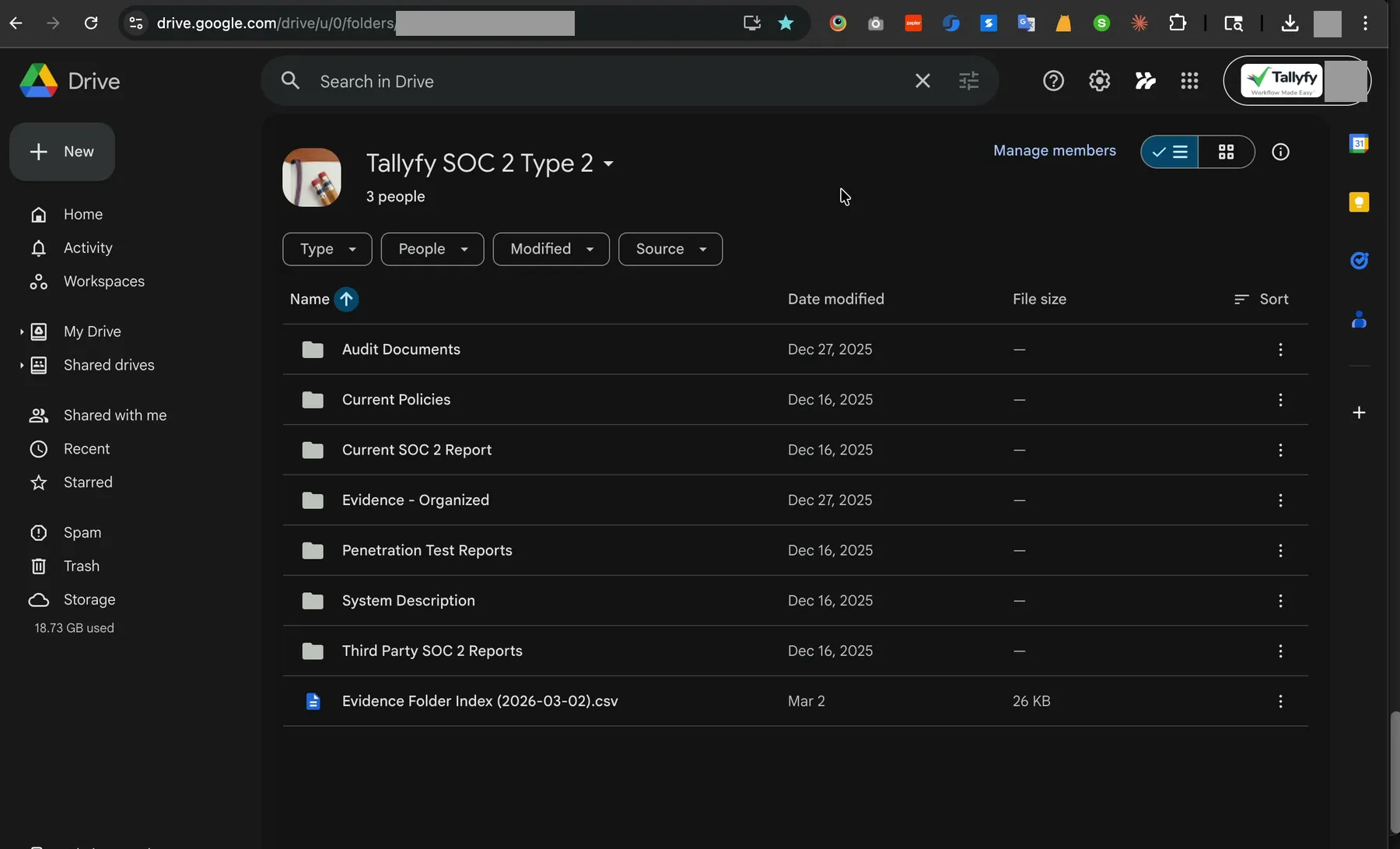Reload the browser page

pos(91,23)
